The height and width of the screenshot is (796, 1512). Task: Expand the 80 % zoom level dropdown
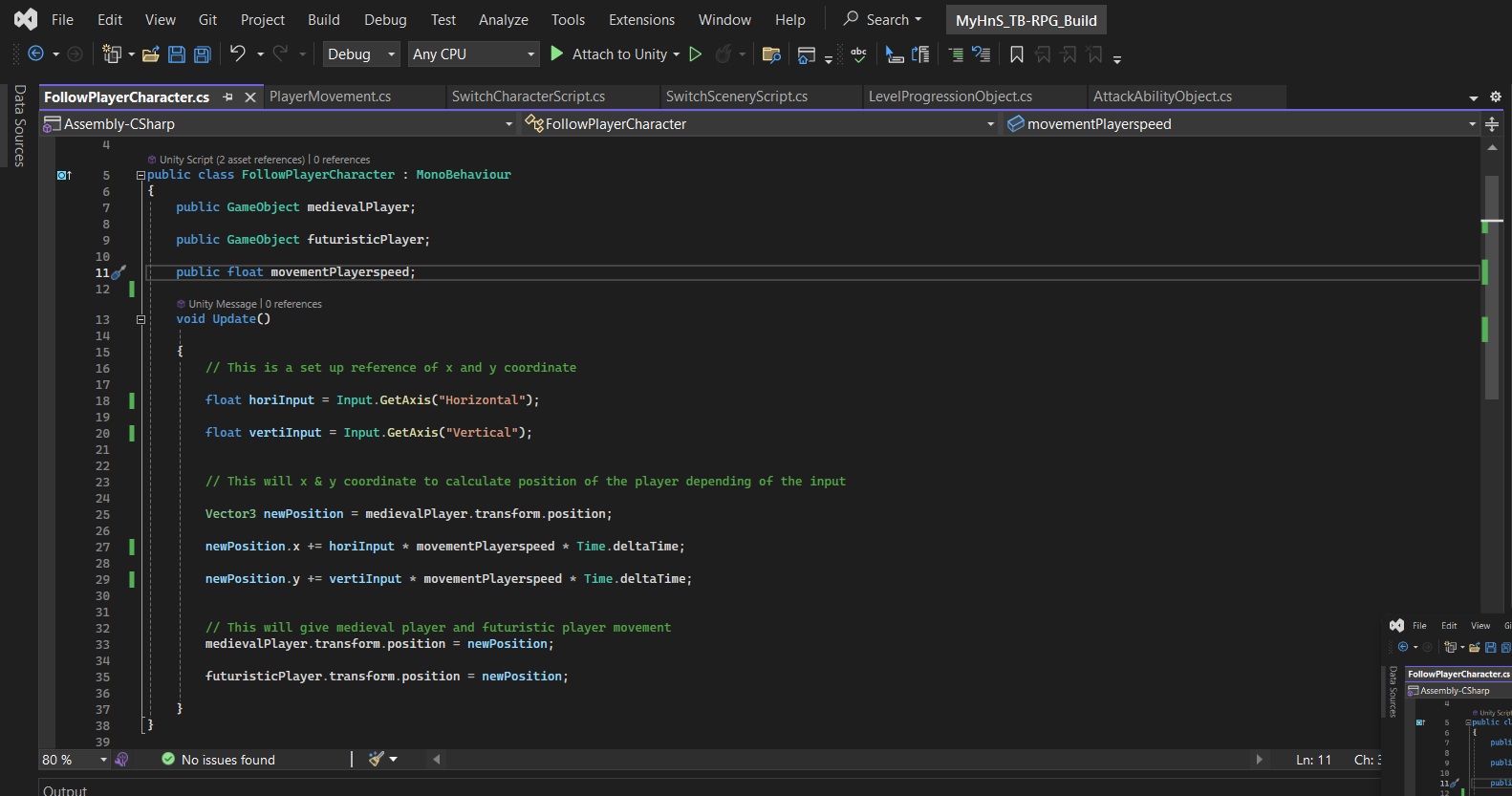click(103, 760)
